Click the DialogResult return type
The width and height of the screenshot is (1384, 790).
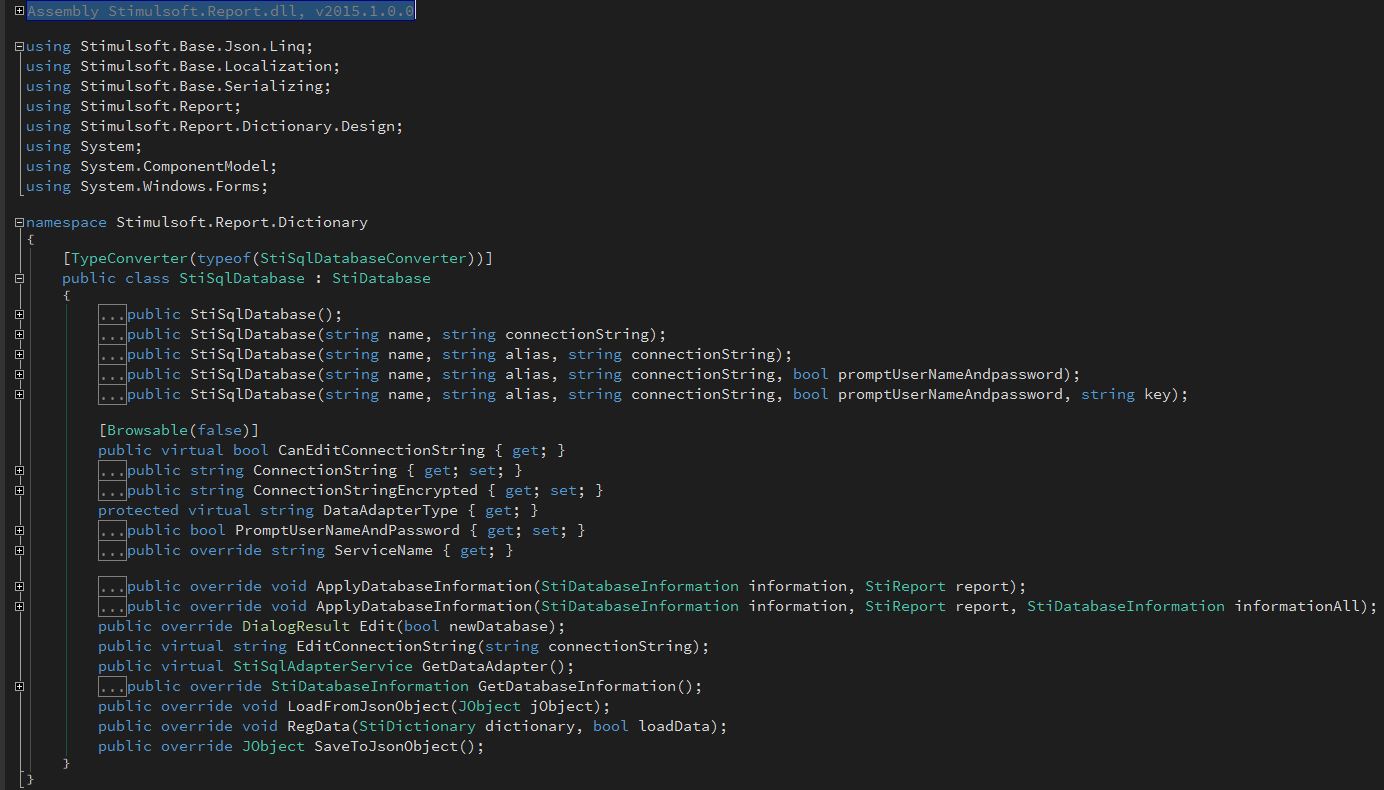coord(296,626)
